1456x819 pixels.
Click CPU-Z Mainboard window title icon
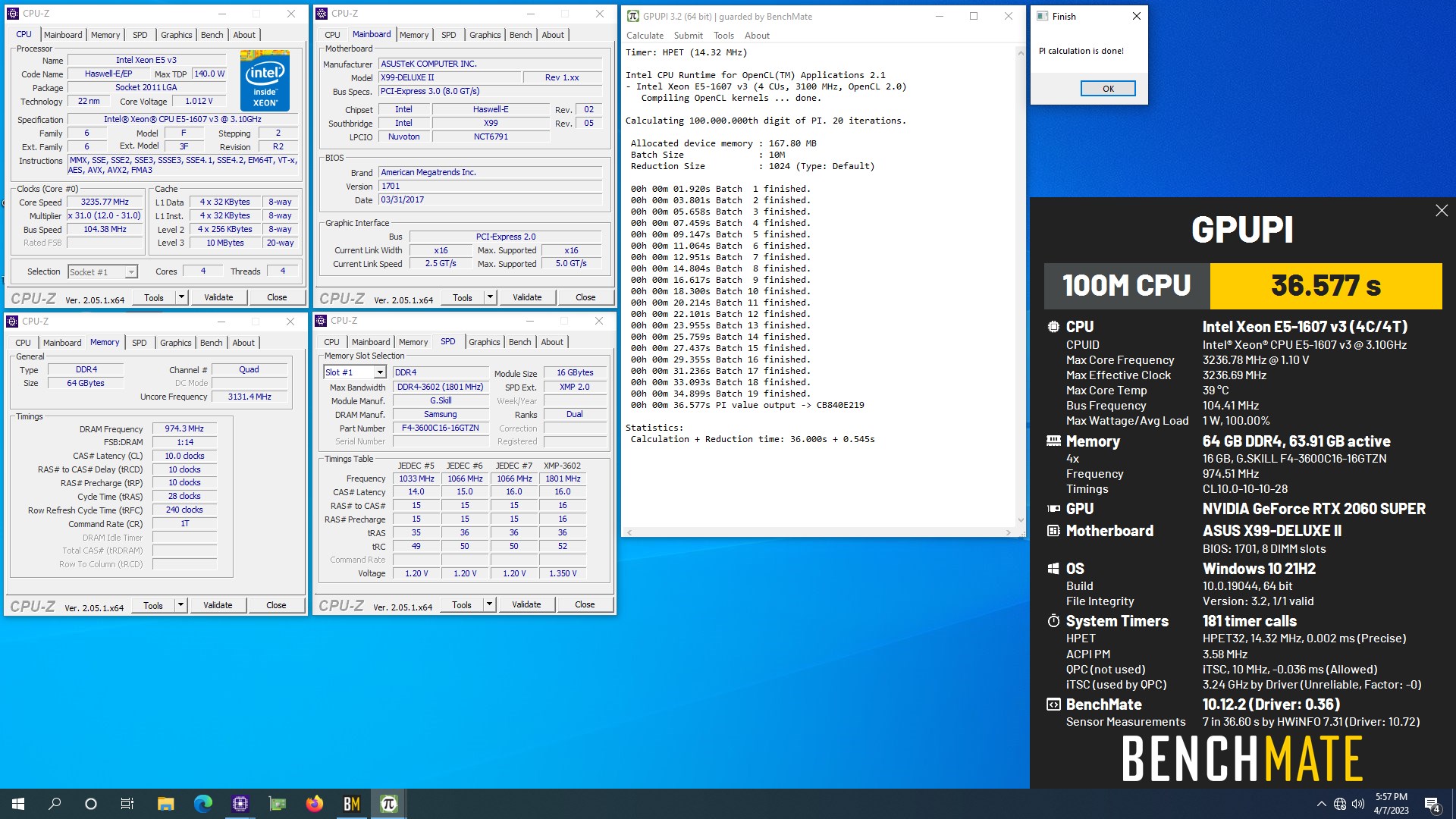click(x=322, y=14)
